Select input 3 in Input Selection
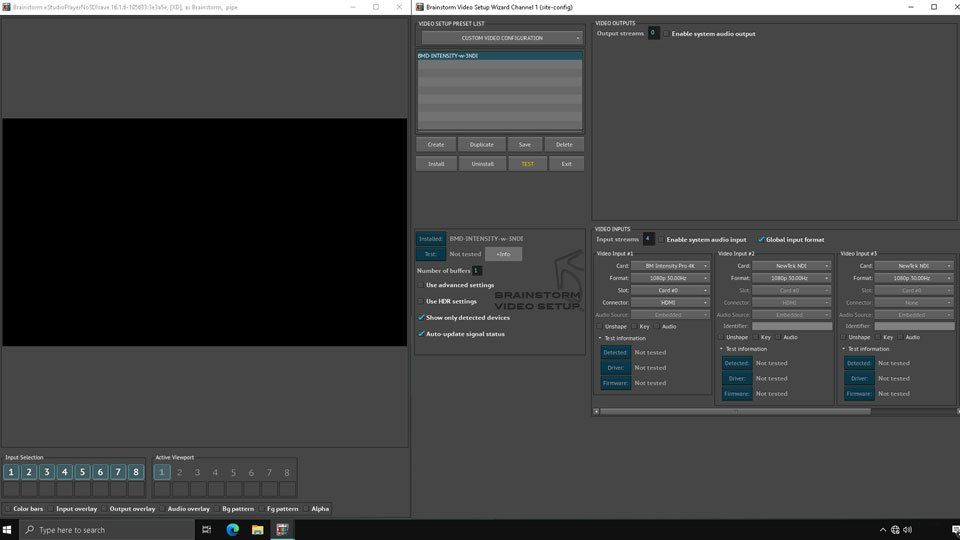Viewport: 960px width, 540px height. click(47, 472)
